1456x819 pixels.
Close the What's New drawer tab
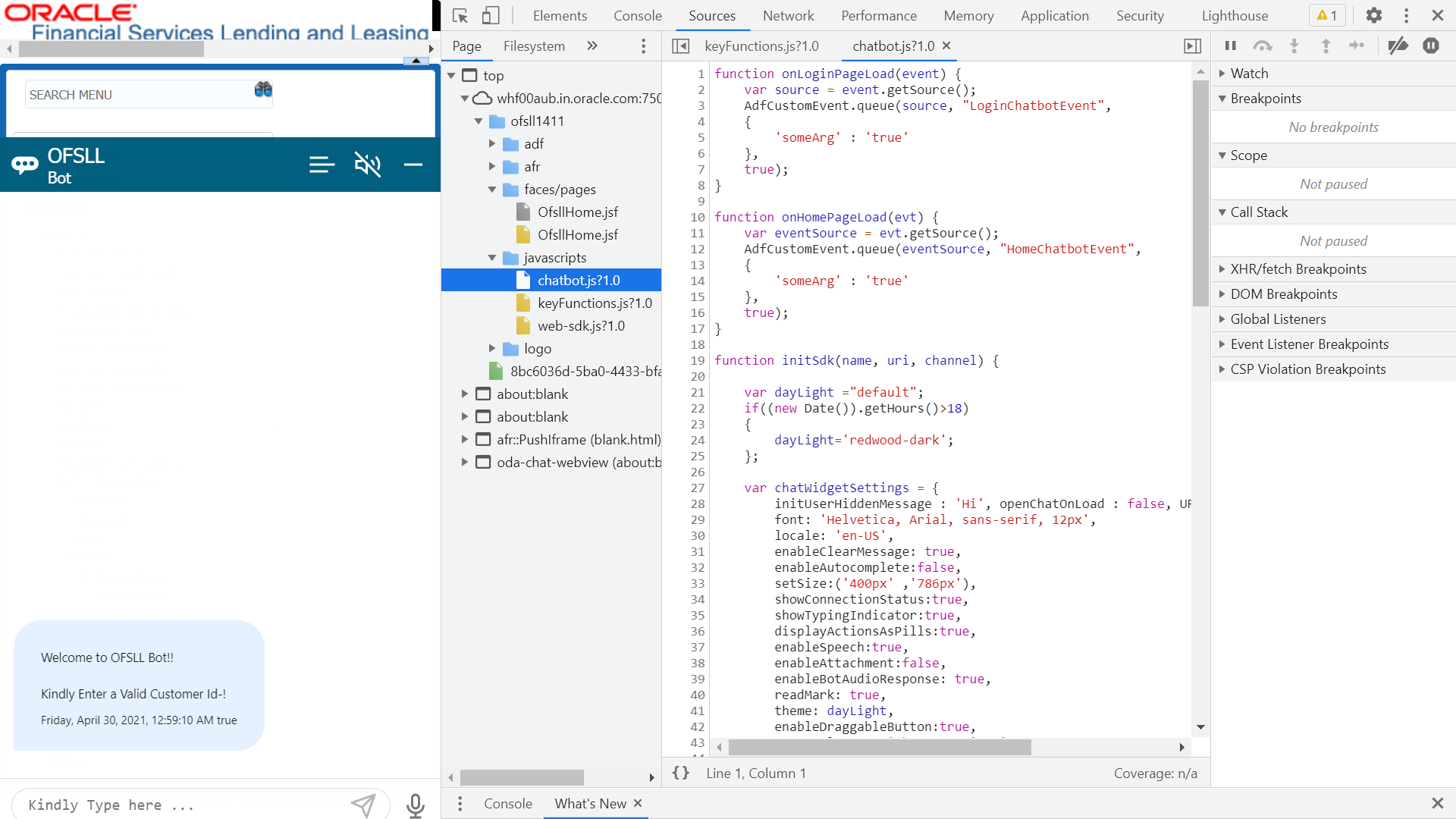click(638, 803)
